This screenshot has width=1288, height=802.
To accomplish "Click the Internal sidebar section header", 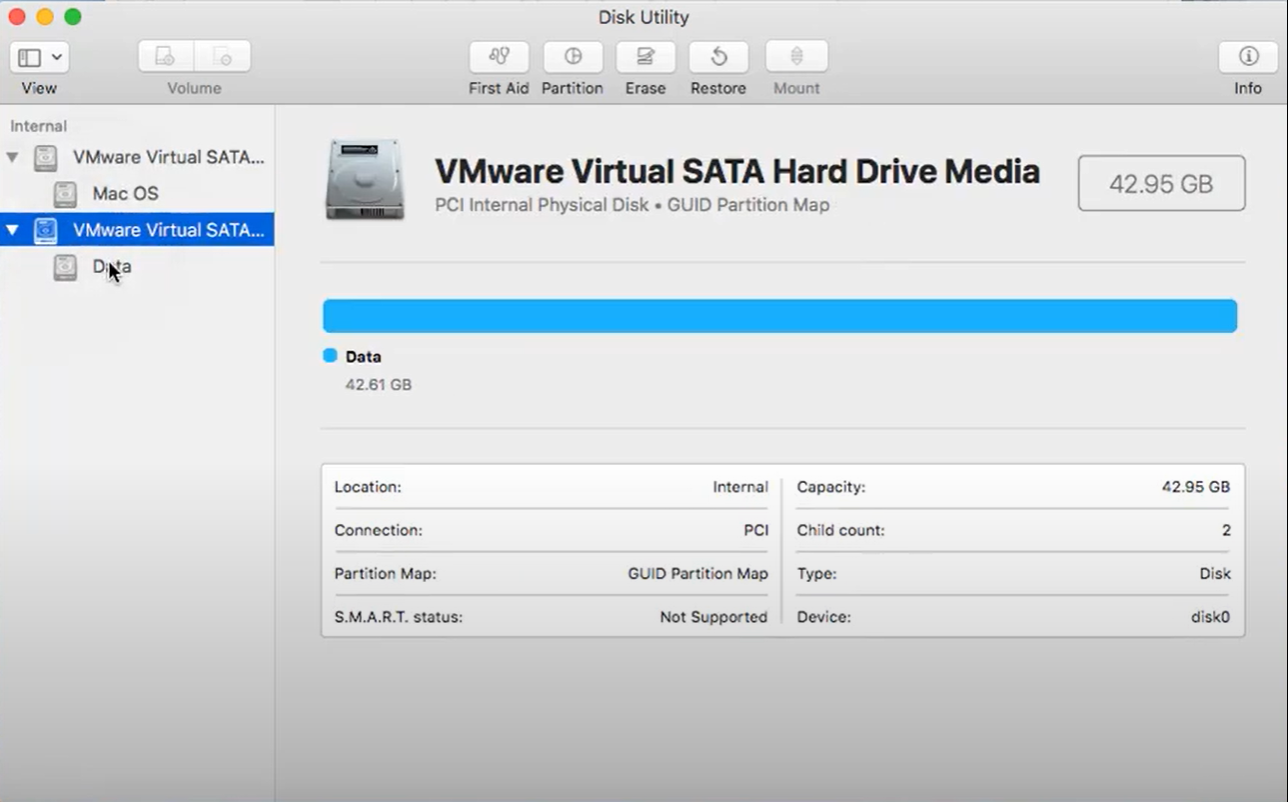I will (38, 126).
